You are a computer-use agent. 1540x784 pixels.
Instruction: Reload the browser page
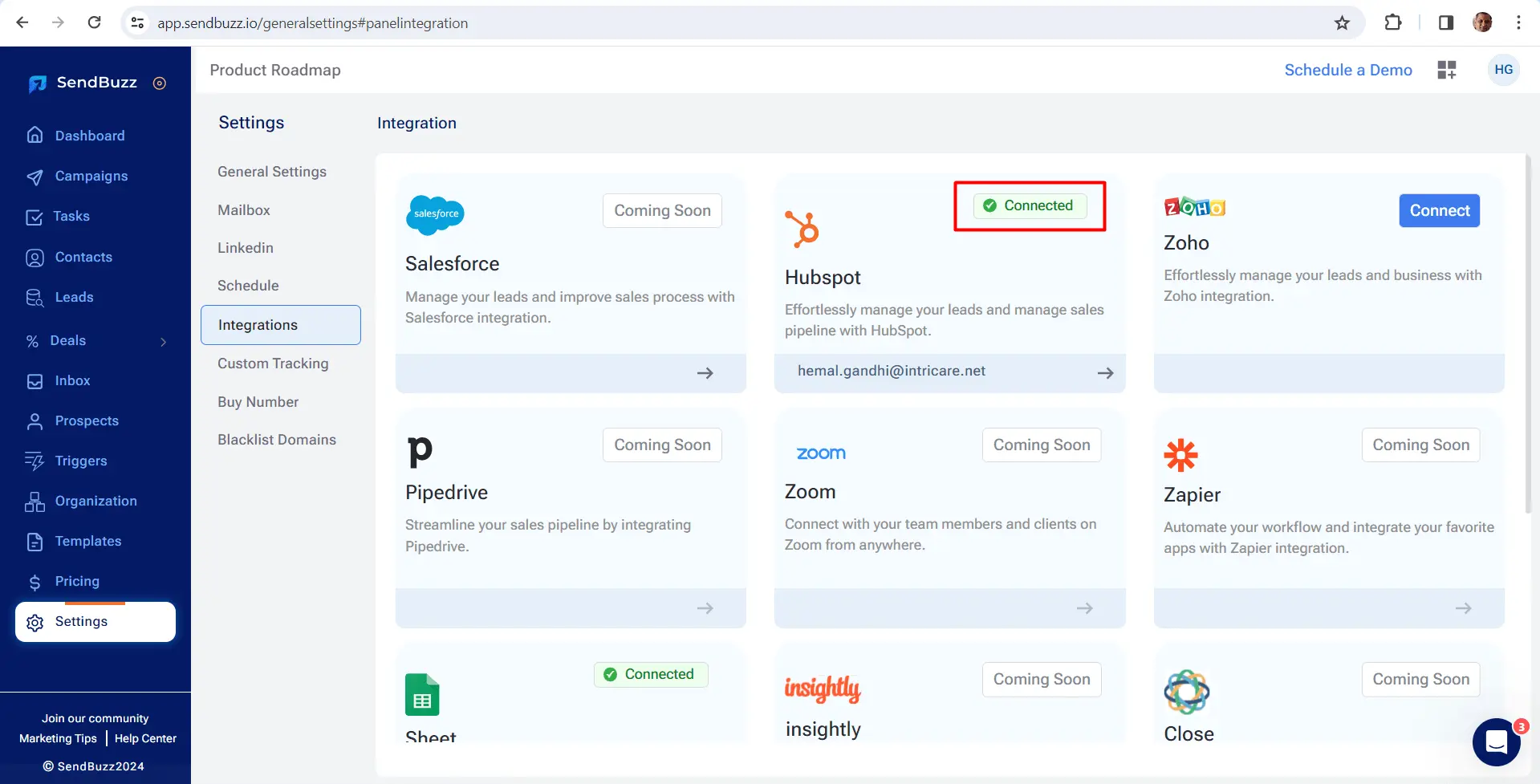click(x=94, y=22)
